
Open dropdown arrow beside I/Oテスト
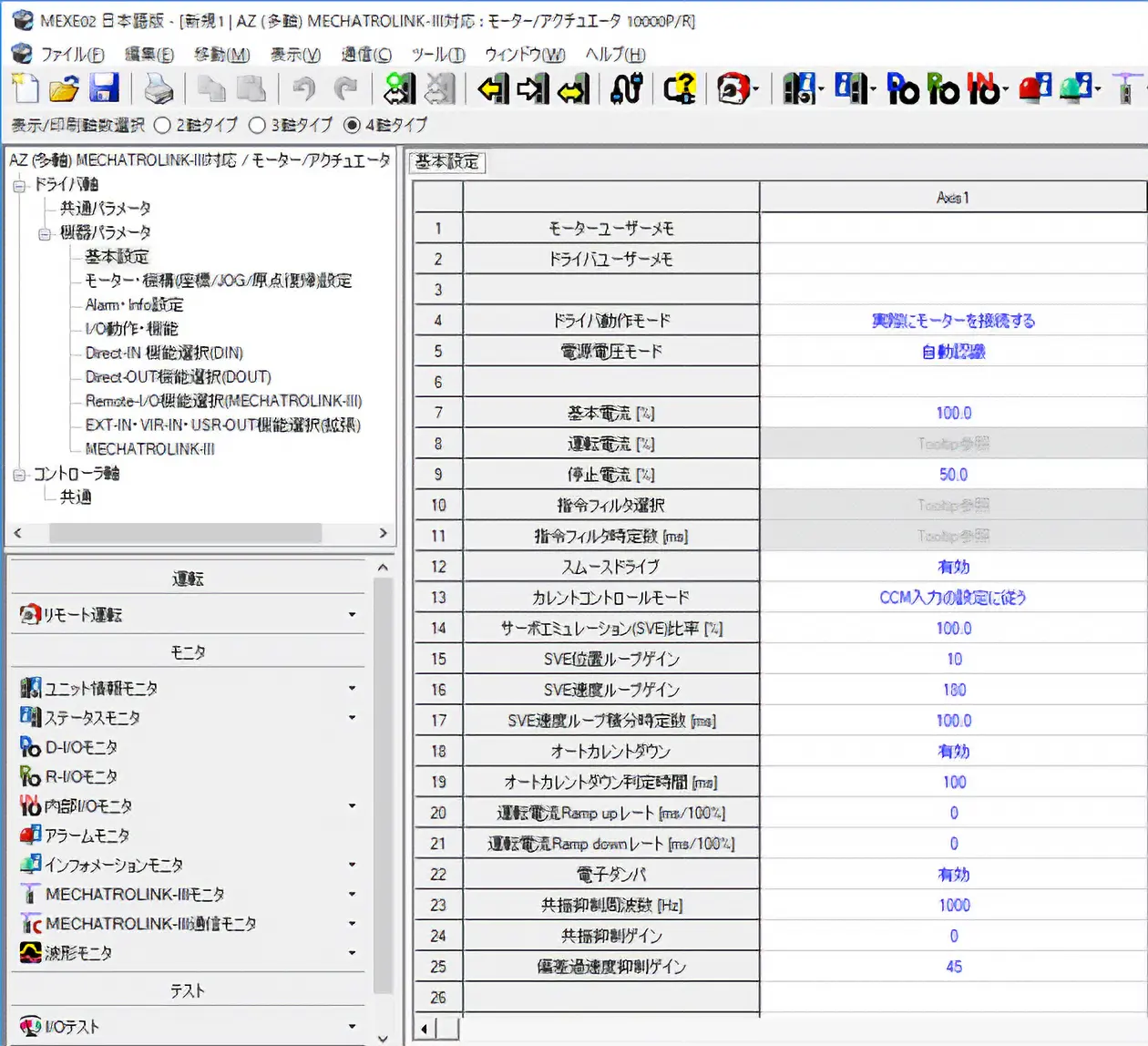pyautogui.click(x=352, y=1027)
